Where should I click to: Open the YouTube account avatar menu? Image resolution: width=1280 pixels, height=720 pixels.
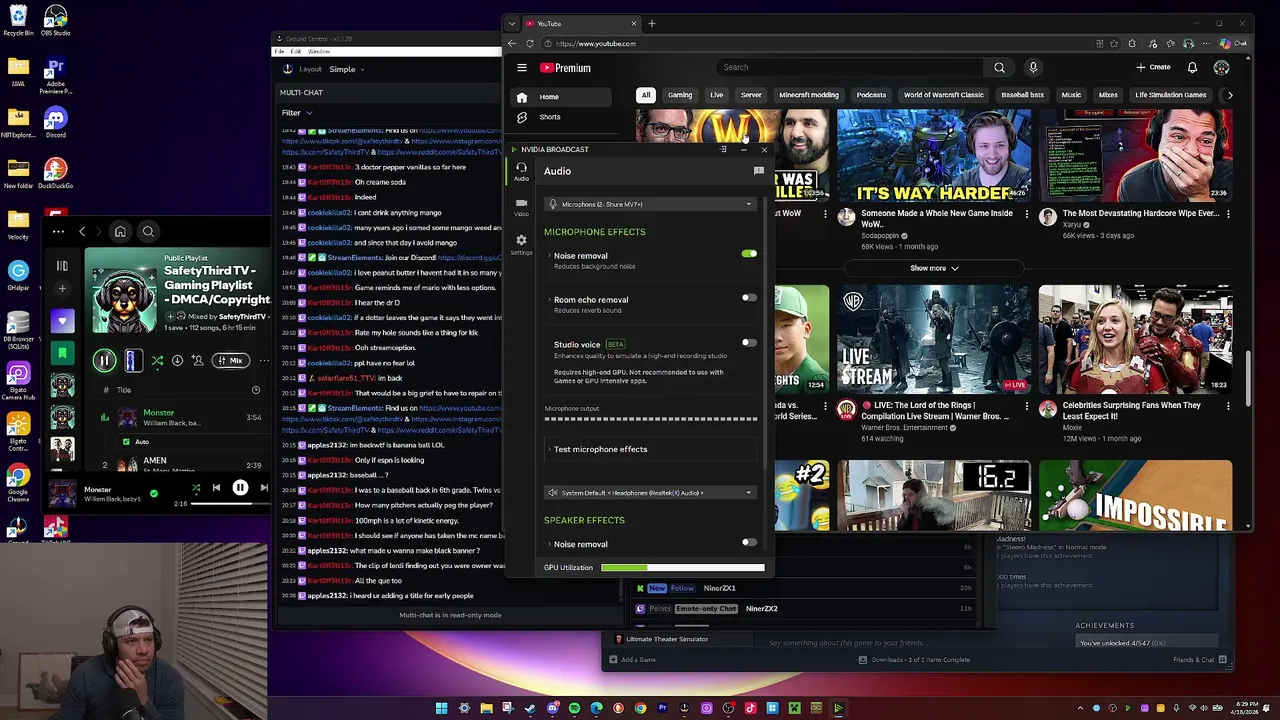(1221, 67)
